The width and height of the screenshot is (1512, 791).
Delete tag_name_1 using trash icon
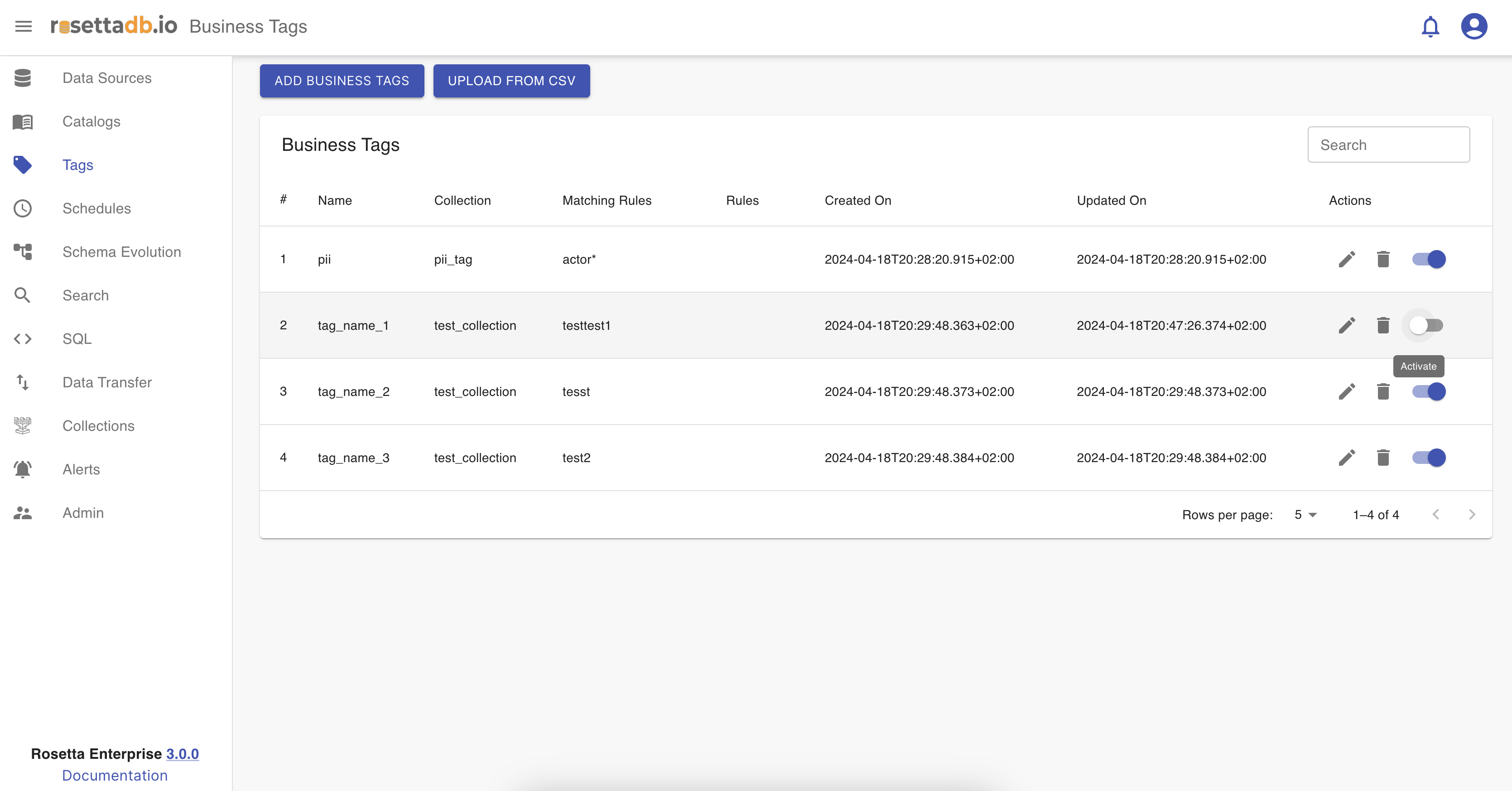click(x=1383, y=325)
